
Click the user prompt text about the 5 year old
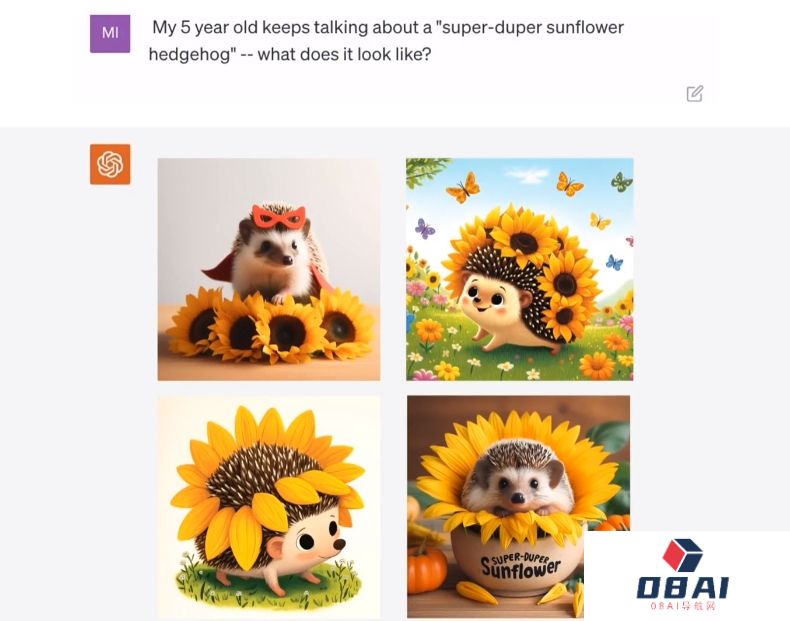click(386, 40)
